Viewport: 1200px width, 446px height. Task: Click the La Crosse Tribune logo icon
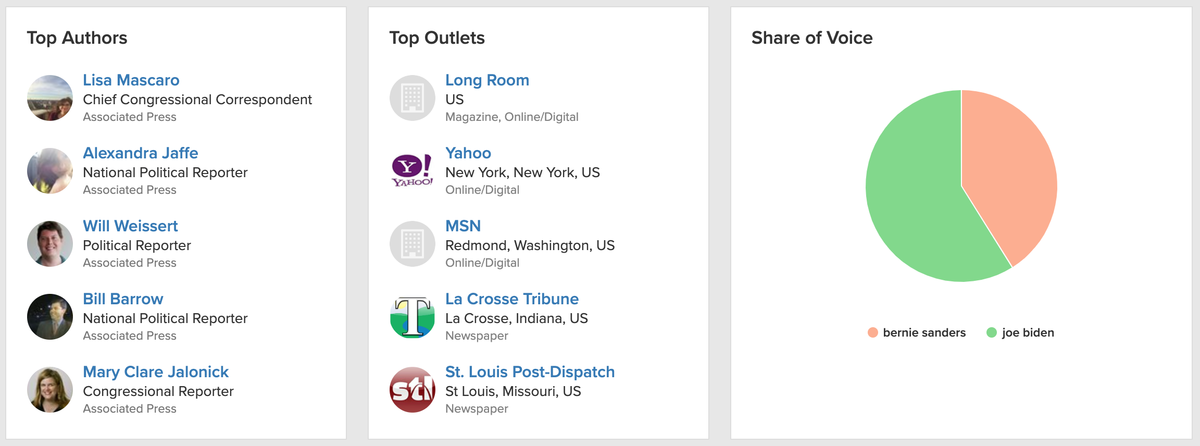tap(412, 317)
